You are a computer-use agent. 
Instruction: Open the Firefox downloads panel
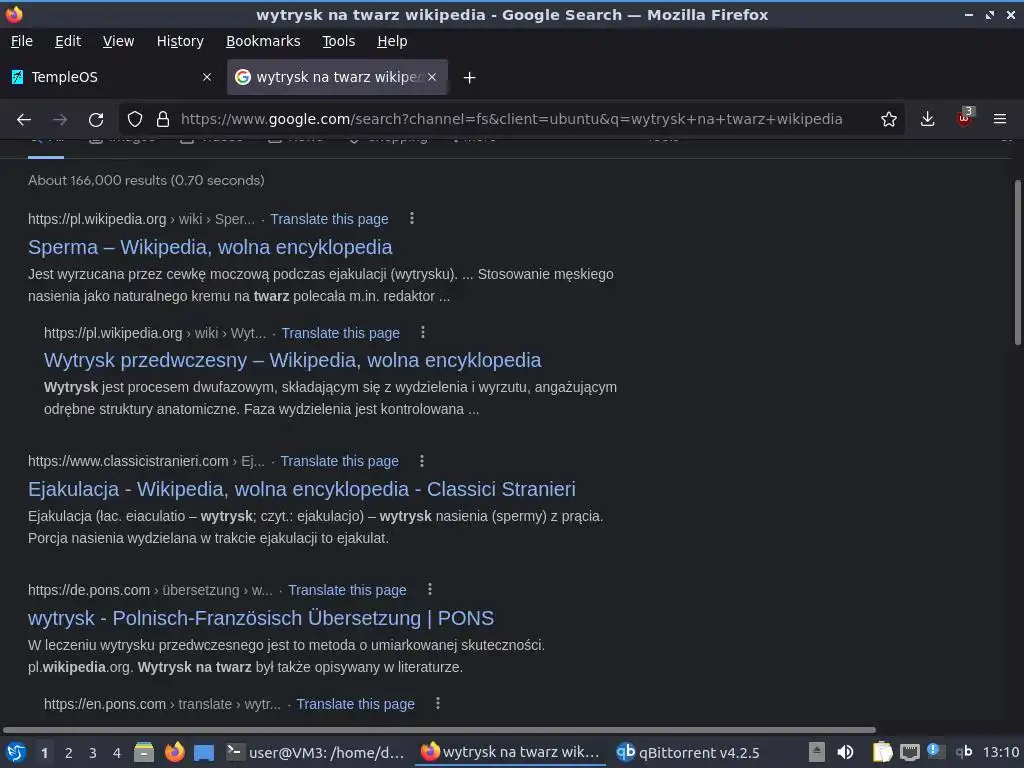[927, 120]
